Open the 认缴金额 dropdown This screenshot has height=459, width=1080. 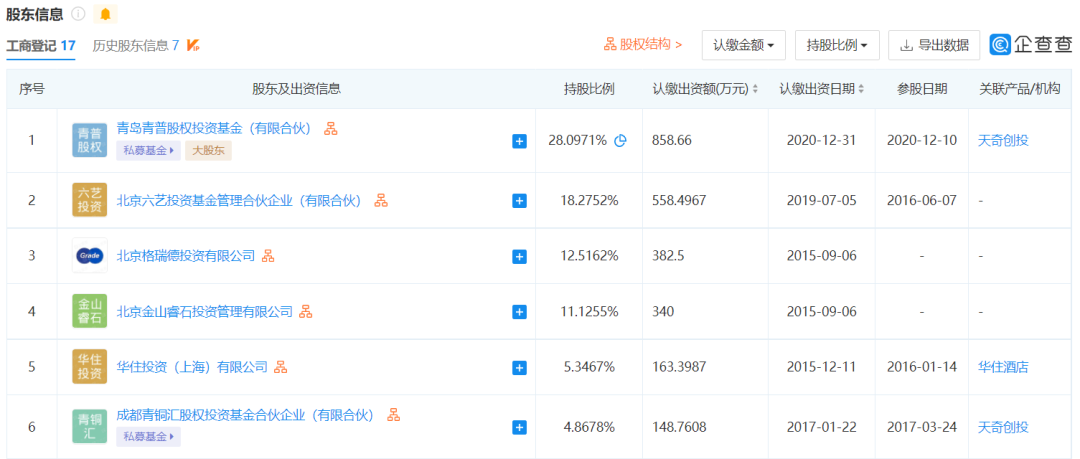(743, 45)
